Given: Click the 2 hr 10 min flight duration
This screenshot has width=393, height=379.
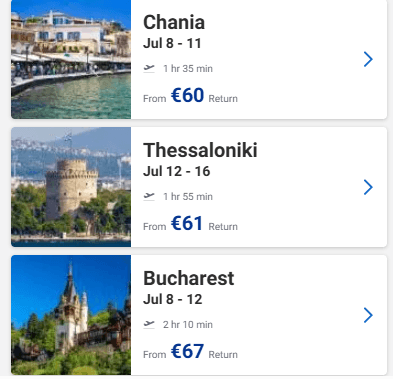Looking at the screenshot, I should point(188,325).
